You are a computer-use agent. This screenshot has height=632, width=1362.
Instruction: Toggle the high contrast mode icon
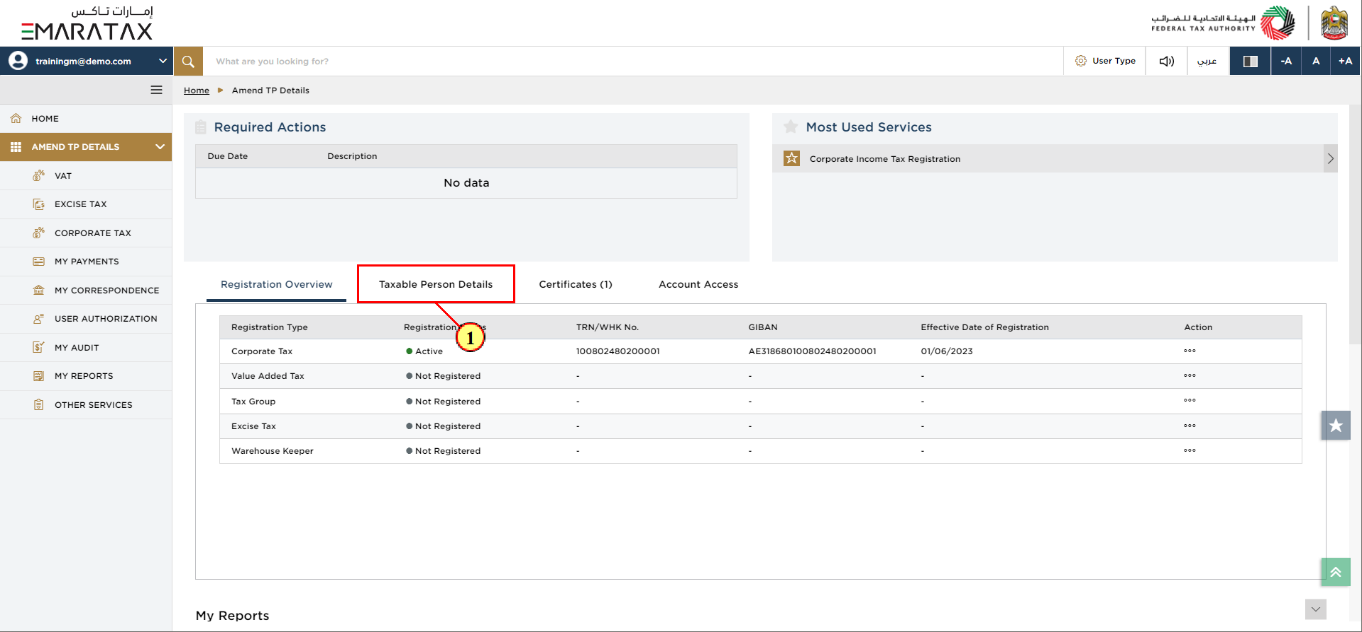[1250, 61]
